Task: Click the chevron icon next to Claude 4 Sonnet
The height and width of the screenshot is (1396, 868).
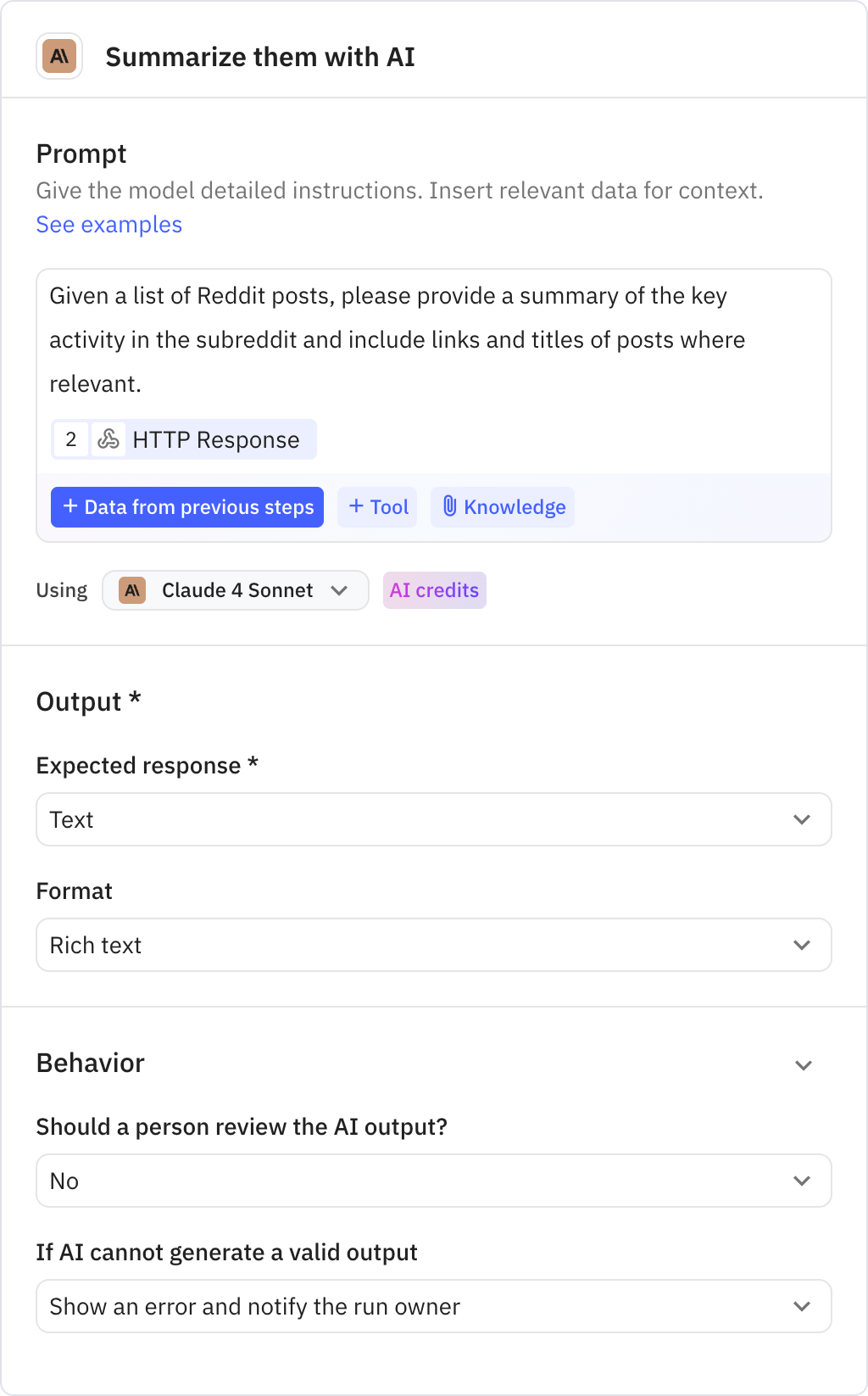Action: (x=341, y=590)
